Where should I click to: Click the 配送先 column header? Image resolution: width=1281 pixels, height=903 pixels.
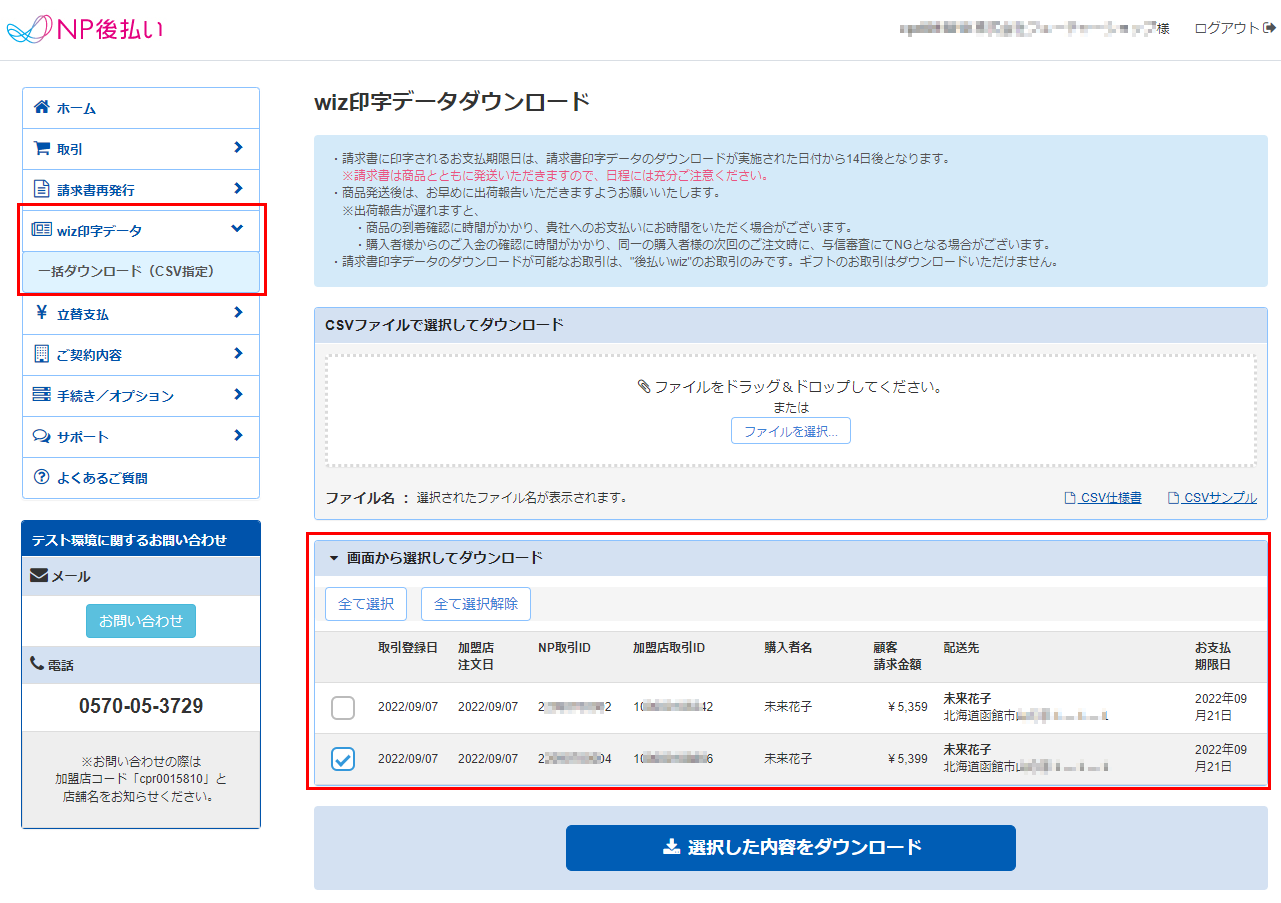pyautogui.click(x=961, y=648)
